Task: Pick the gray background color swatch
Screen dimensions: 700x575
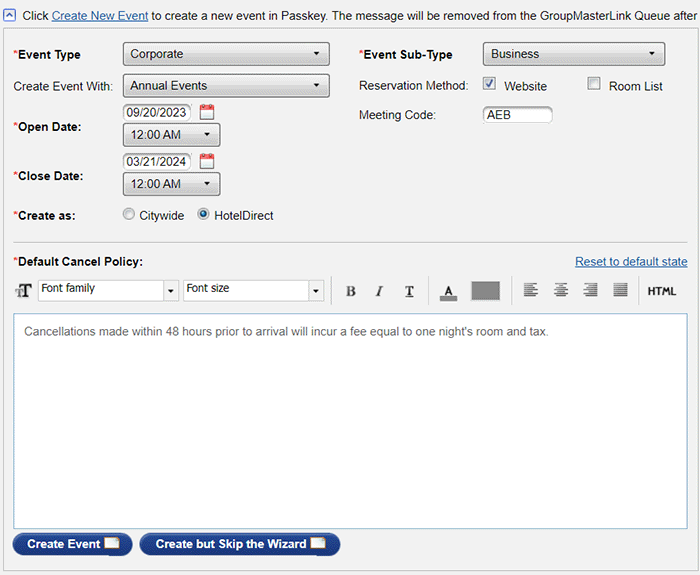Action: [485, 291]
